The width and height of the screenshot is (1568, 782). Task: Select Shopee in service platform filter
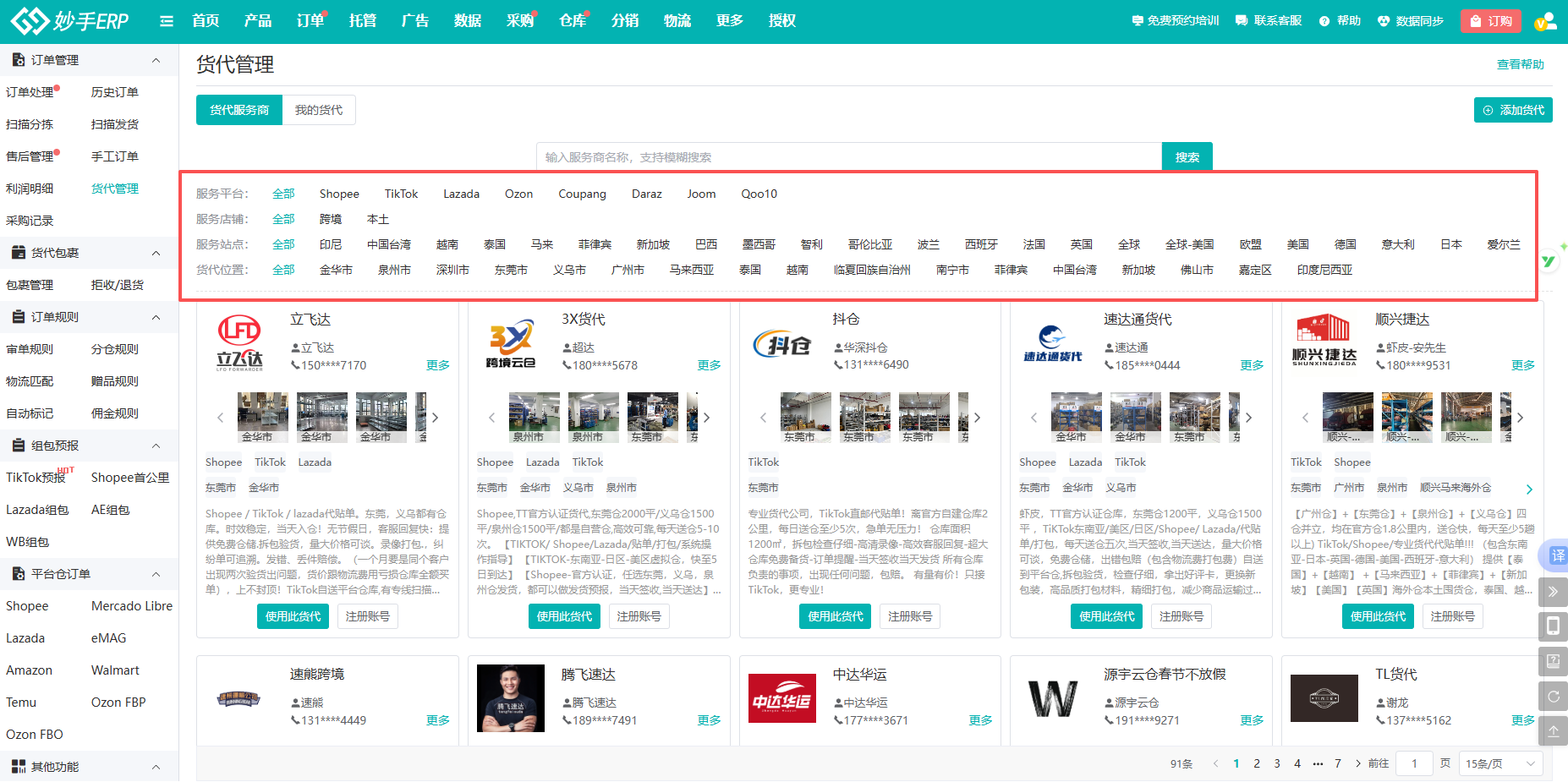click(339, 194)
